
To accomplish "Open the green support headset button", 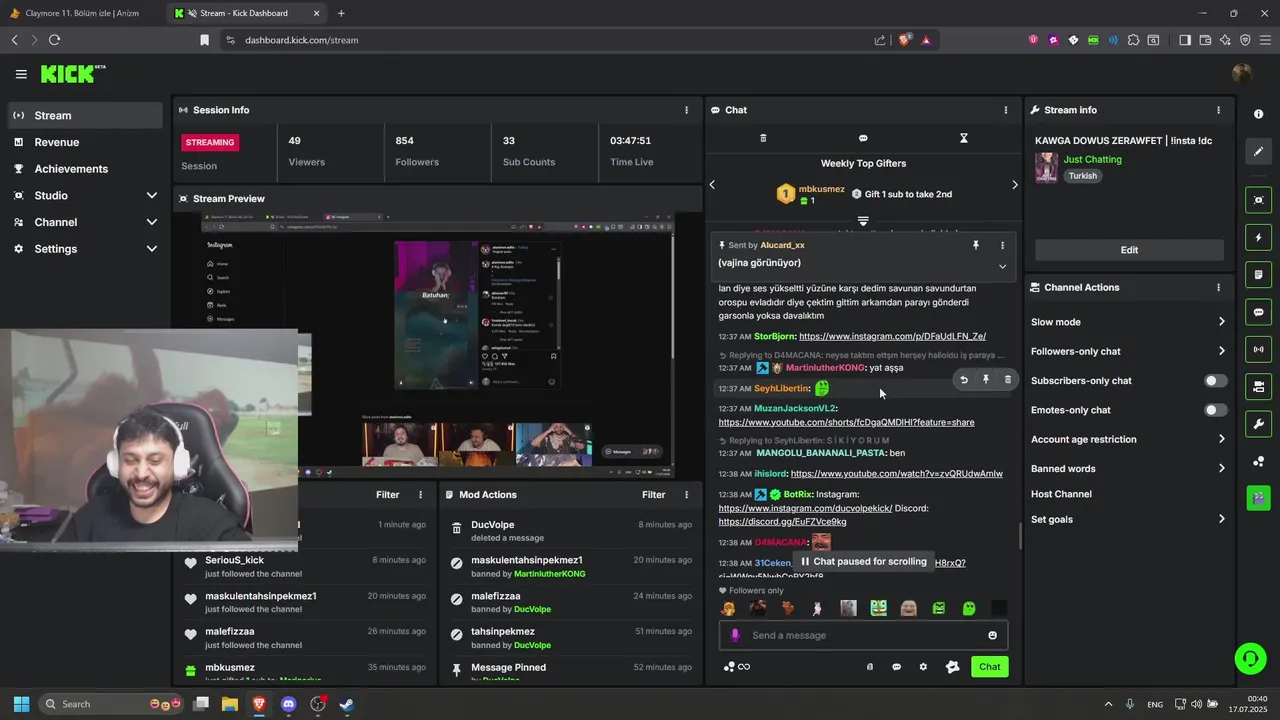I will click(1249, 658).
